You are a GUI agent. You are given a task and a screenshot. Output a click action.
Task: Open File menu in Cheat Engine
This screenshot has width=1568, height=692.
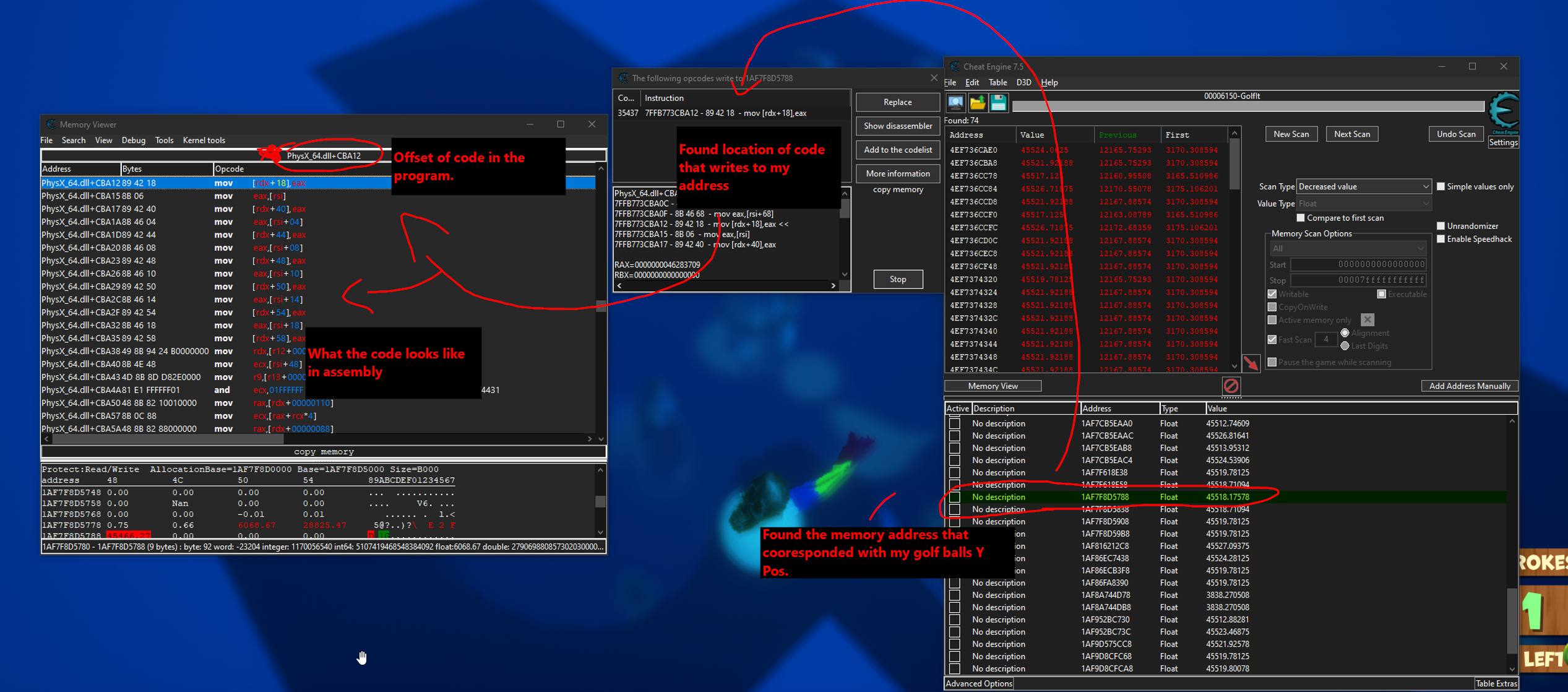950,82
